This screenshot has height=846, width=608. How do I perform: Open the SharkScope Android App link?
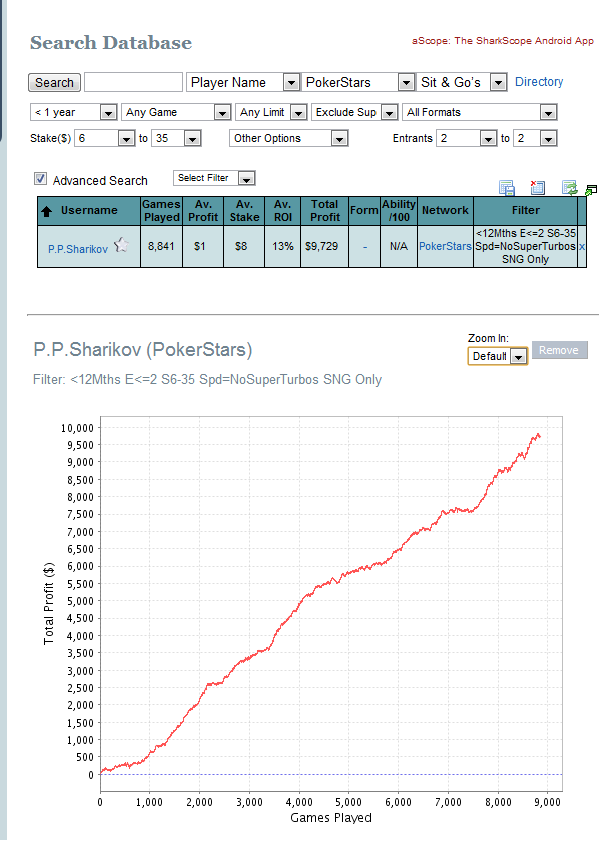tap(503, 40)
